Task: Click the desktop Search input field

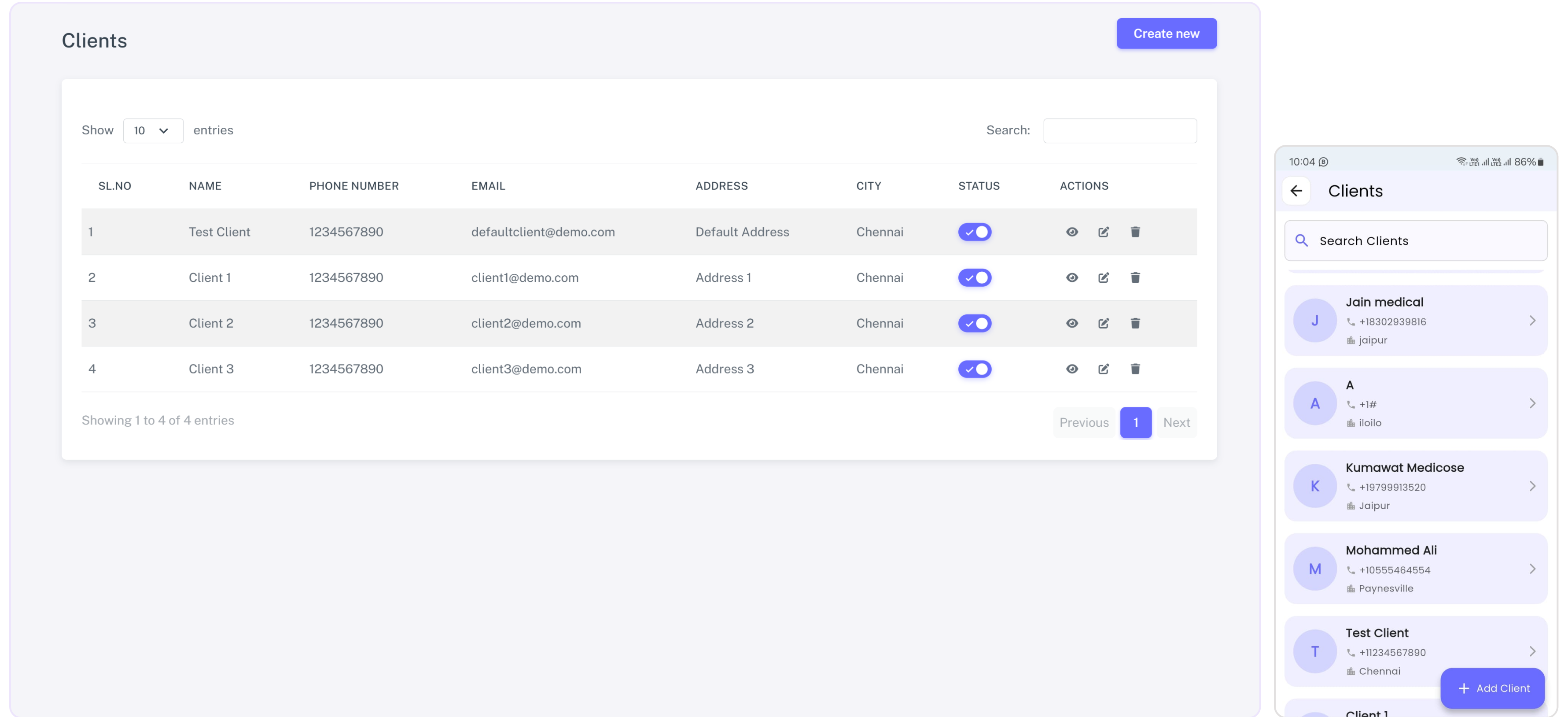Action: coord(1119,130)
